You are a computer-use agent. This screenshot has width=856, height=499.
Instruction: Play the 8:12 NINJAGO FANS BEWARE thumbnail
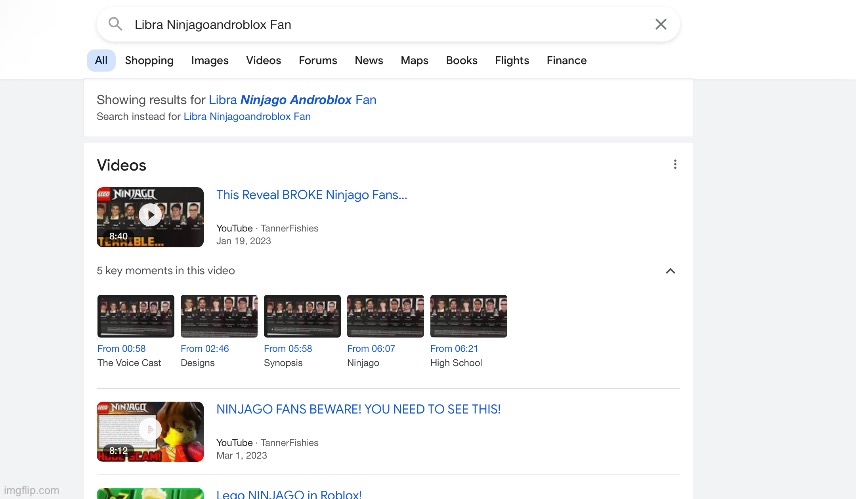pyautogui.click(x=150, y=431)
